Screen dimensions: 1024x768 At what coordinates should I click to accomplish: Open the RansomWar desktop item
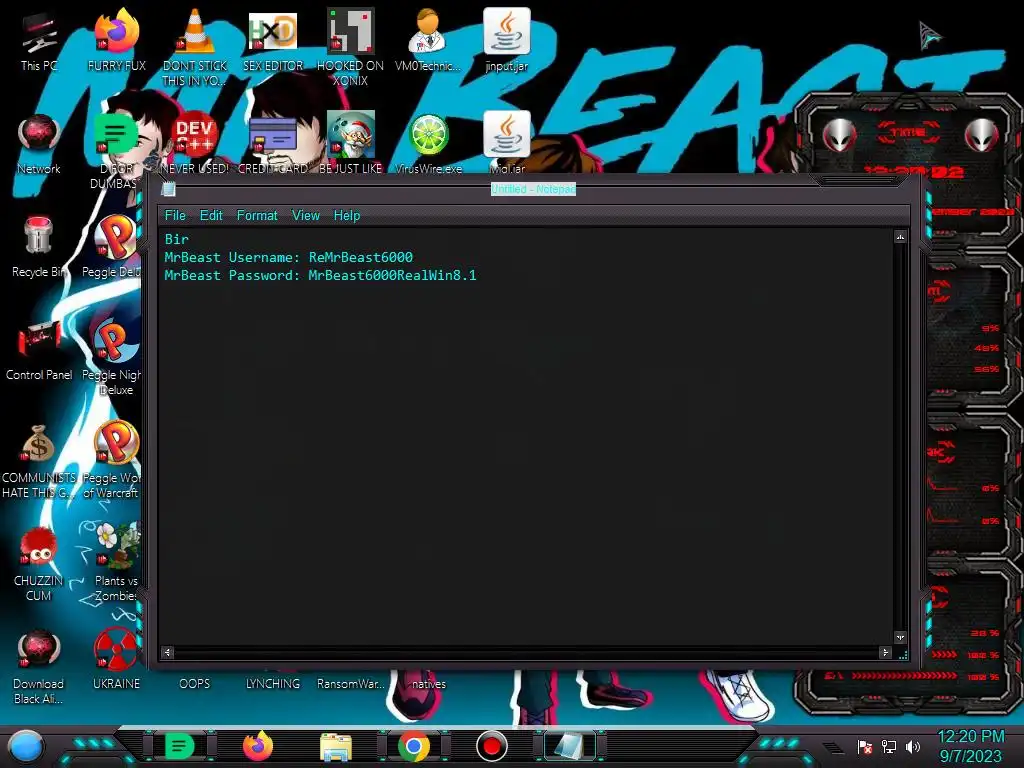(351, 683)
